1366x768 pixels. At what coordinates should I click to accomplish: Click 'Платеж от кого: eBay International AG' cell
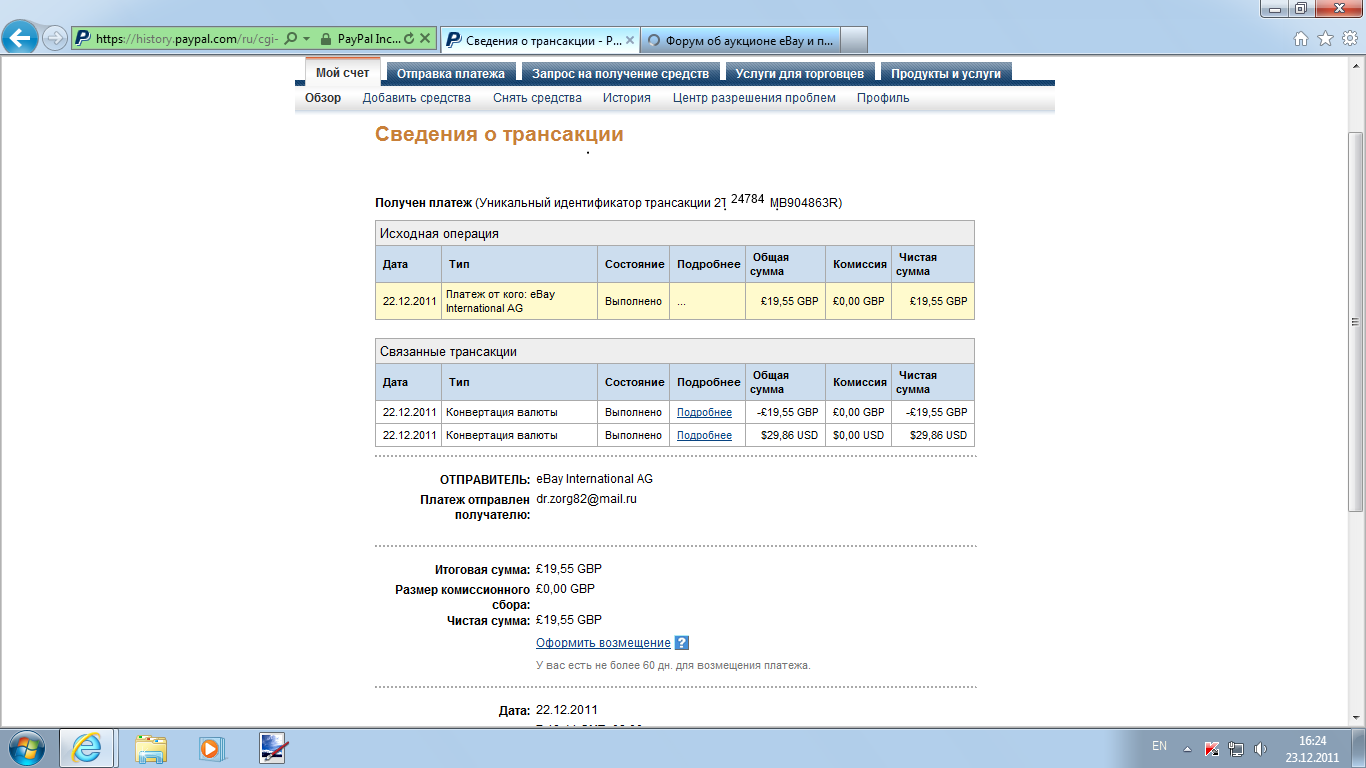click(x=519, y=301)
